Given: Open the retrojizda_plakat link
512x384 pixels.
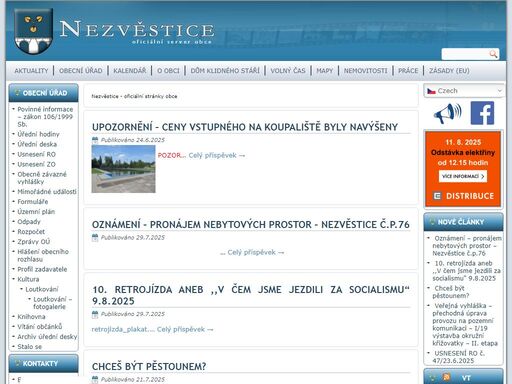Looking at the screenshot, I should pos(119,329).
